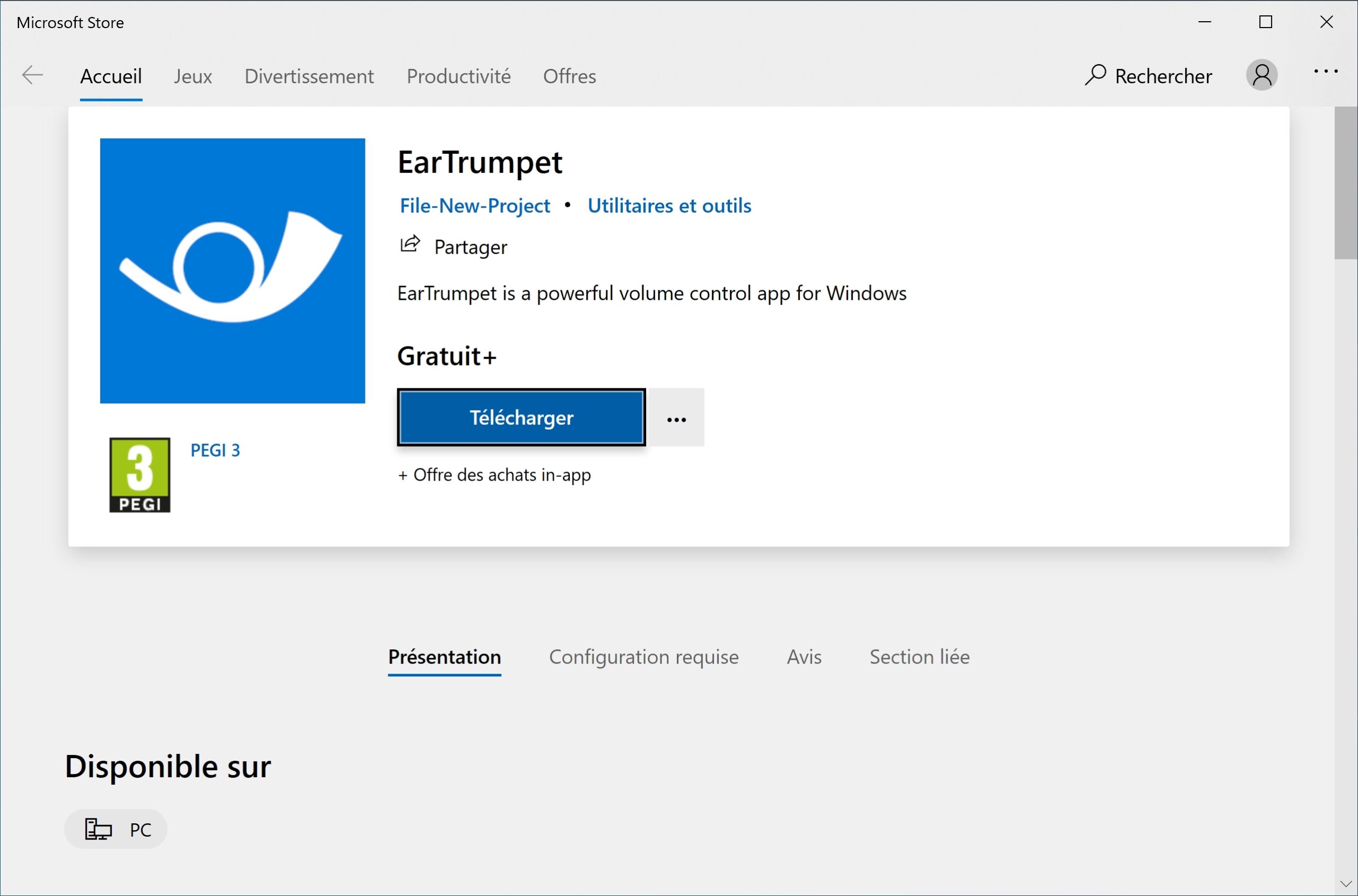Click the Gratuit+ price text
The height and width of the screenshot is (896, 1358).
[x=447, y=356]
